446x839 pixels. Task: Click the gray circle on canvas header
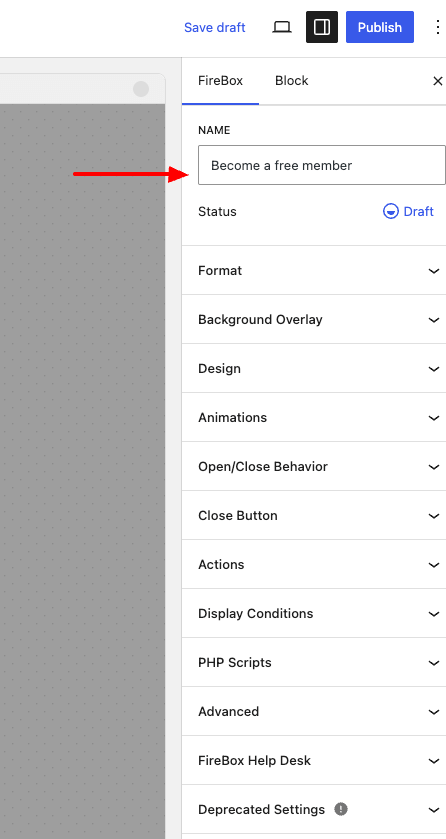point(141,89)
